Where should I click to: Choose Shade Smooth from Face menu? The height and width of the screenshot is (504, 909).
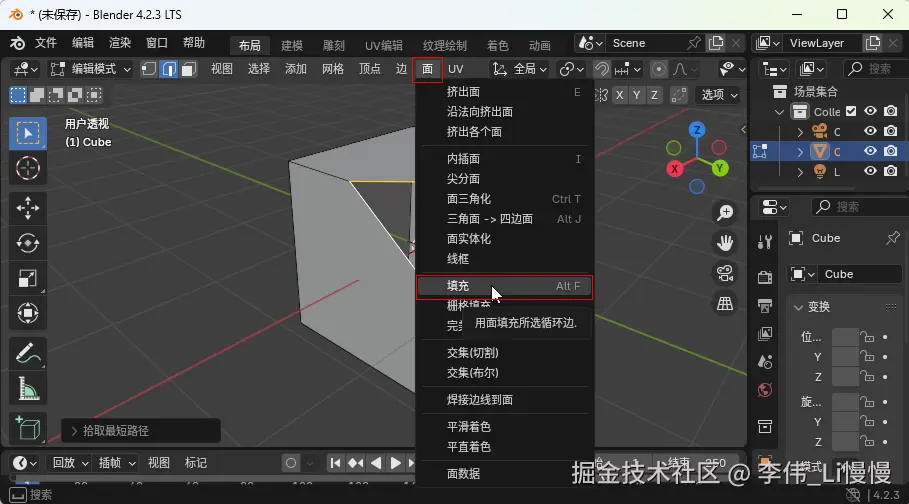[x=504, y=427]
